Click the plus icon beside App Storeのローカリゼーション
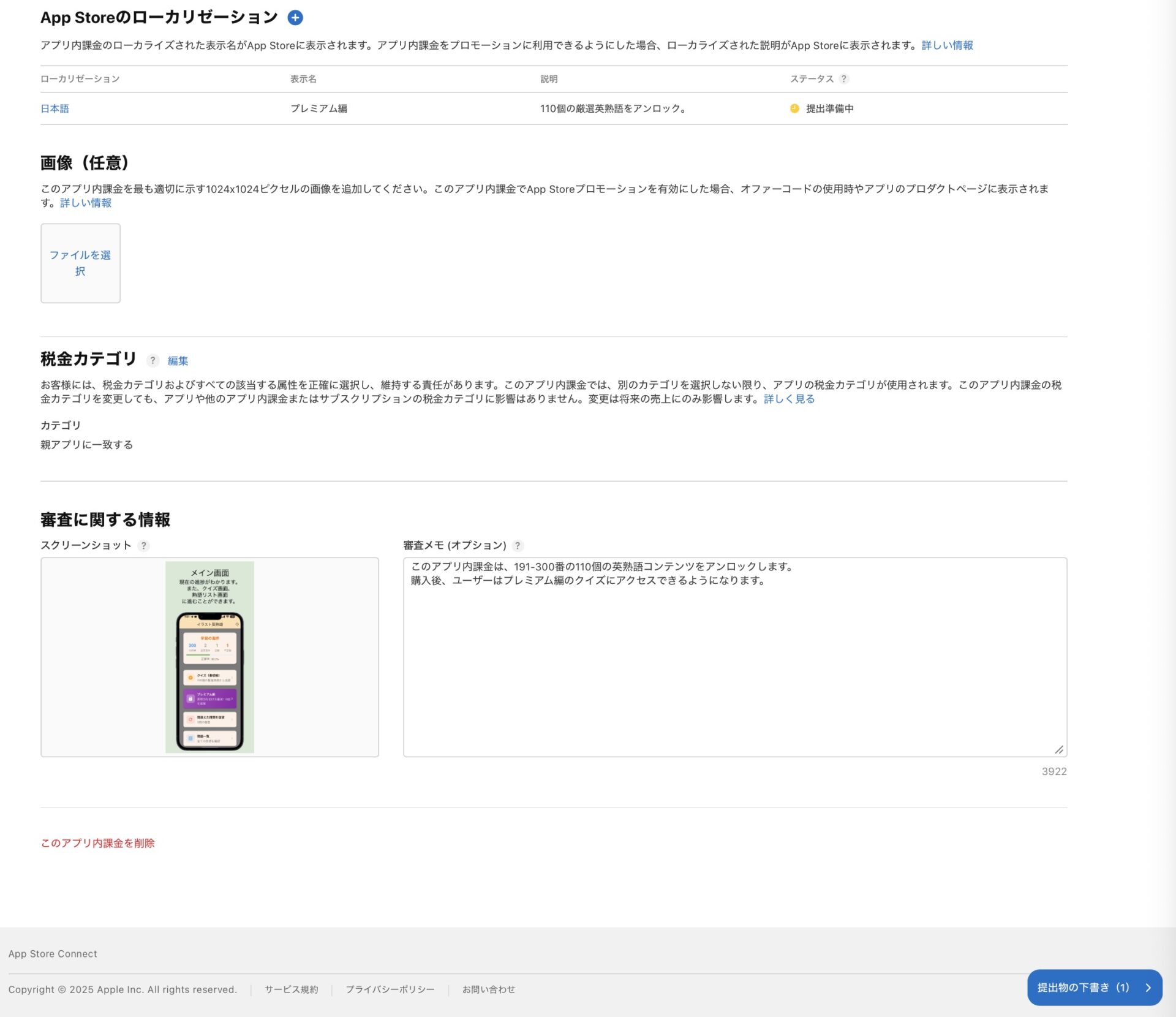1176x1017 pixels. (x=295, y=18)
